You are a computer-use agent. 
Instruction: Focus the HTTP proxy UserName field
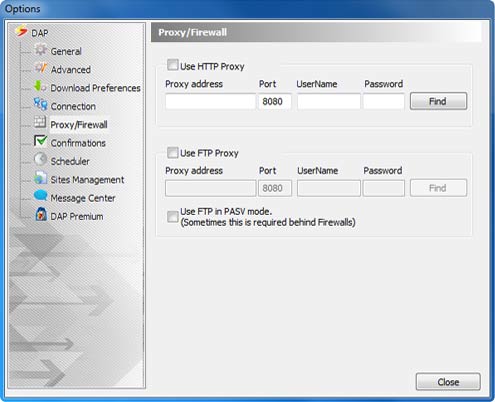click(329, 101)
